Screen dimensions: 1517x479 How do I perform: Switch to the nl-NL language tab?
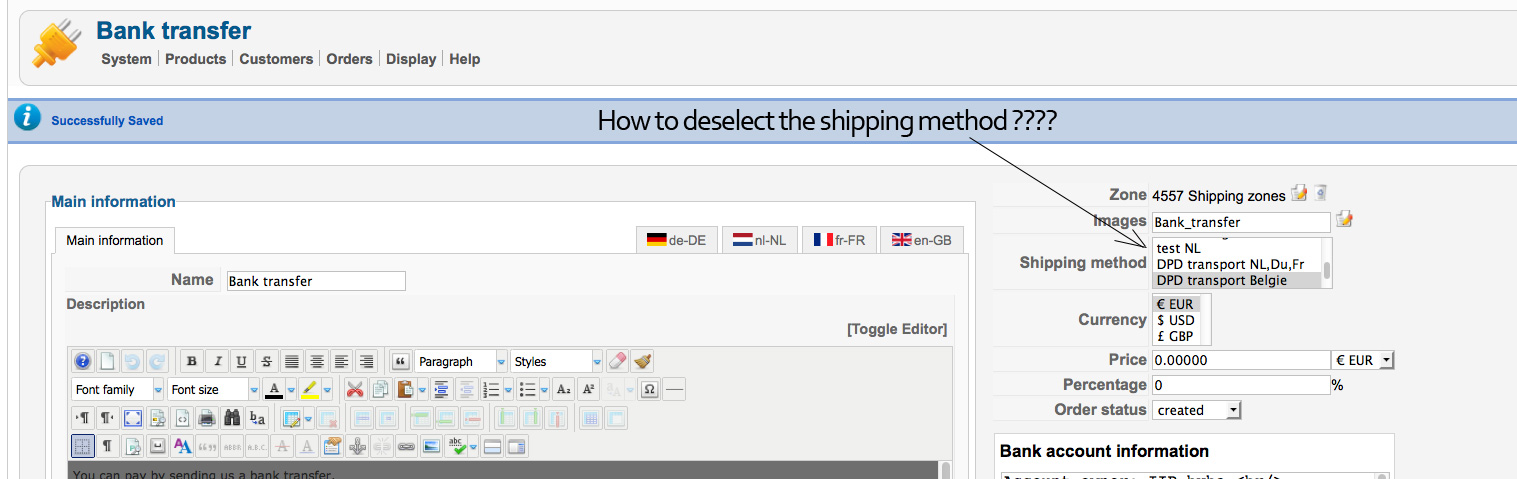pyautogui.click(x=759, y=240)
